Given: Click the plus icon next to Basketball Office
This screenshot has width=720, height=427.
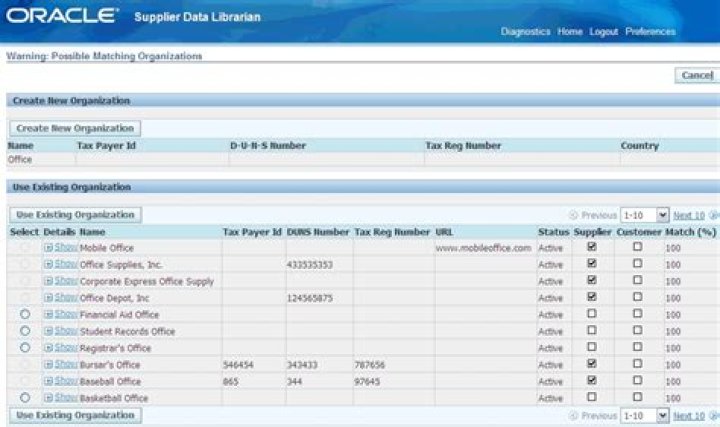Looking at the screenshot, I should click(x=49, y=398).
